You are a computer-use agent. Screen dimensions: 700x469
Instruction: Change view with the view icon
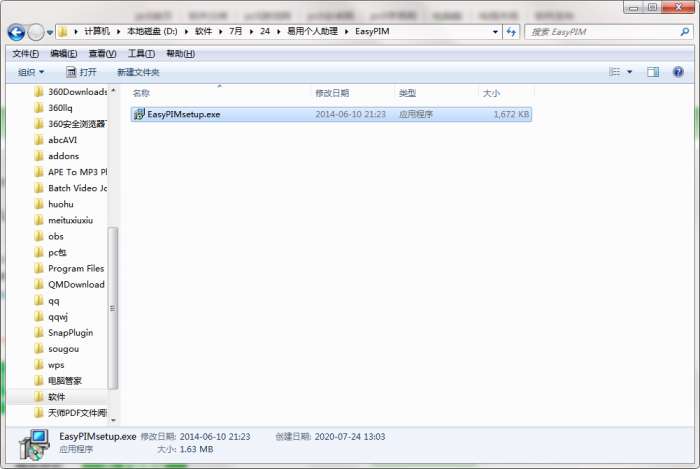(615, 72)
